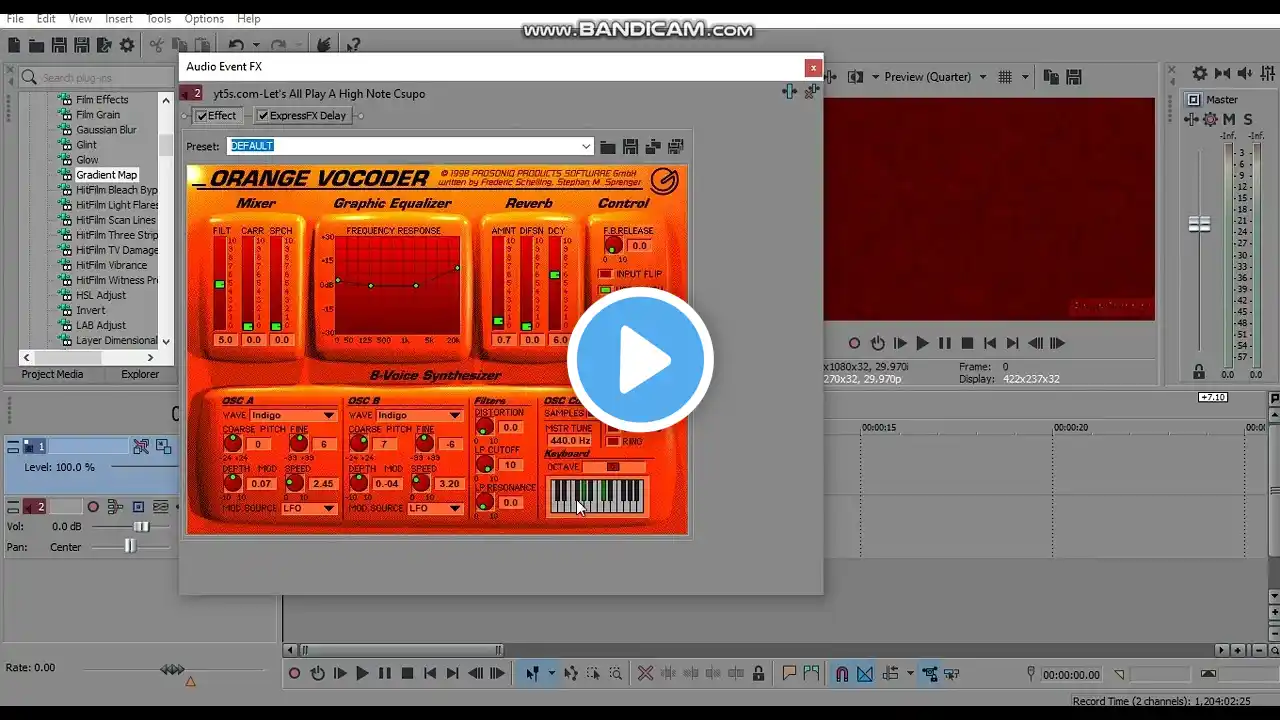
Task: Open the Edit menu
Action: point(46,19)
